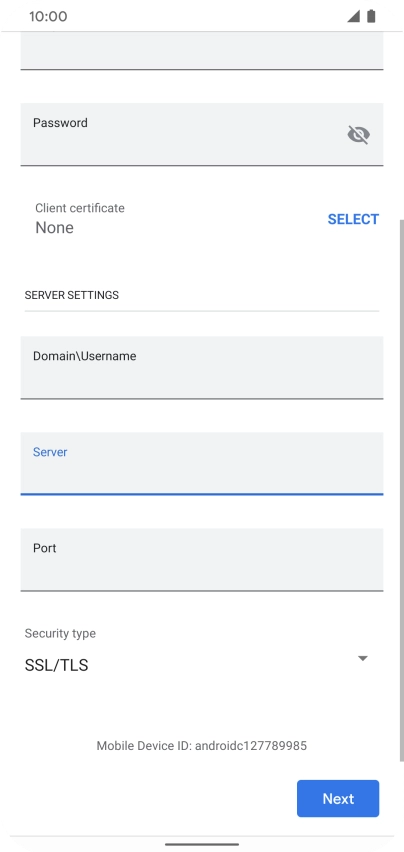
Task: Click the vertical scrollbar on right edge
Action: point(401,489)
